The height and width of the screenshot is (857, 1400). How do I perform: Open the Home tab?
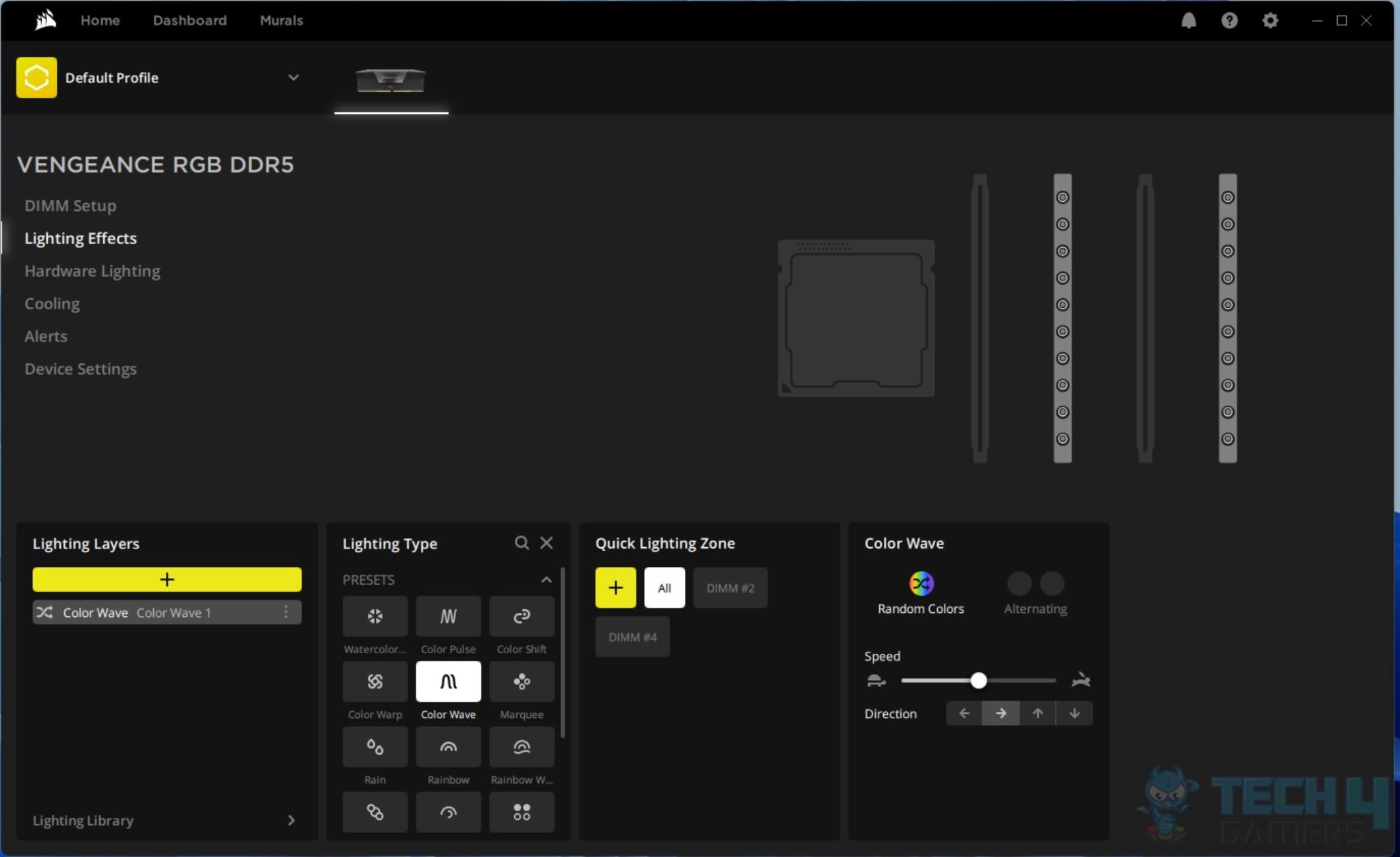[x=100, y=21]
